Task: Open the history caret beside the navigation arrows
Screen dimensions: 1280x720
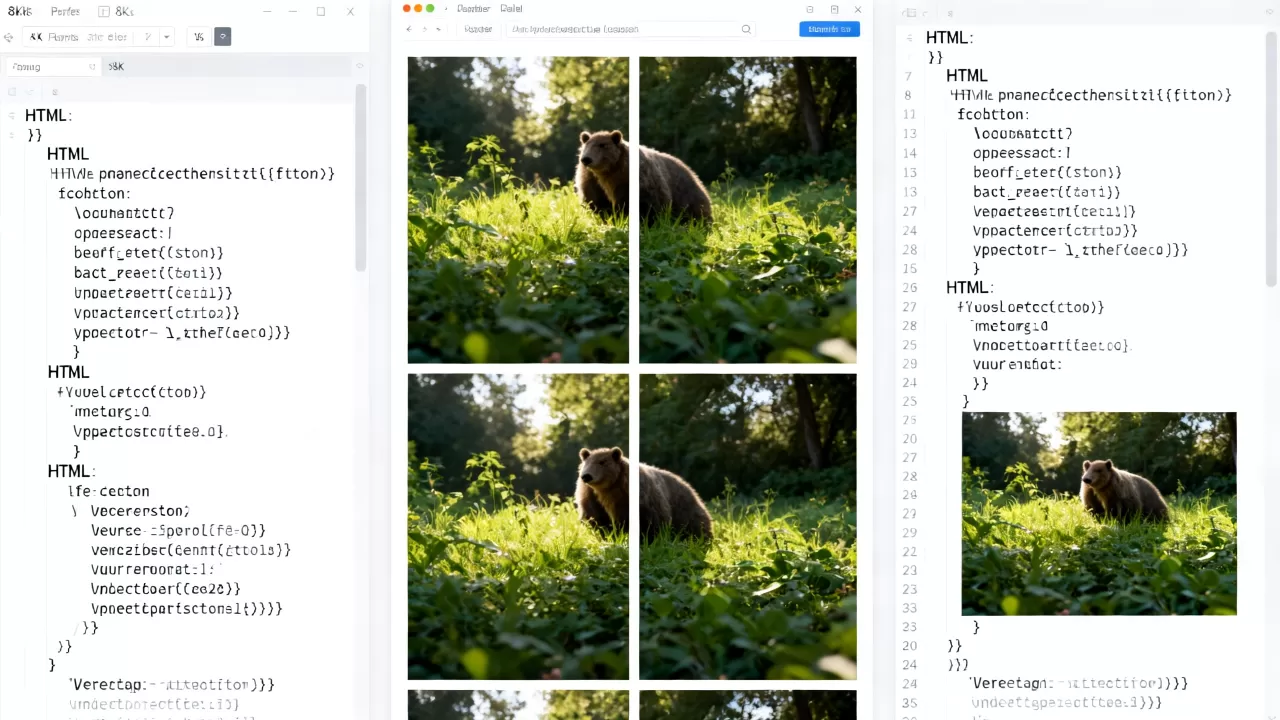Action: [x=440, y=29]
